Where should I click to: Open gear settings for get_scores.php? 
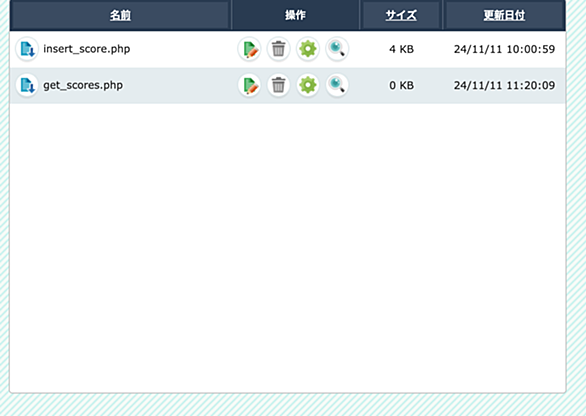pyautogui.click(x=308, y=85)
